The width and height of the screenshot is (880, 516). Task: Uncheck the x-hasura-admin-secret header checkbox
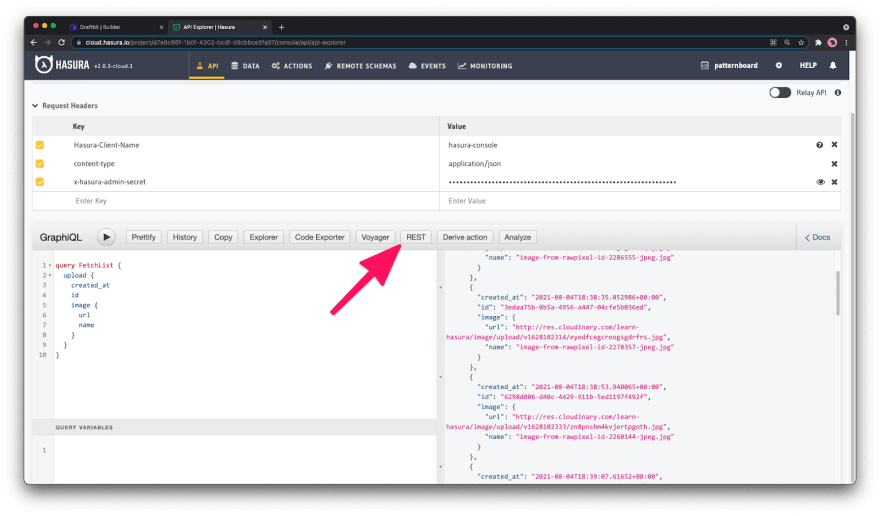(x=40, y=182)
